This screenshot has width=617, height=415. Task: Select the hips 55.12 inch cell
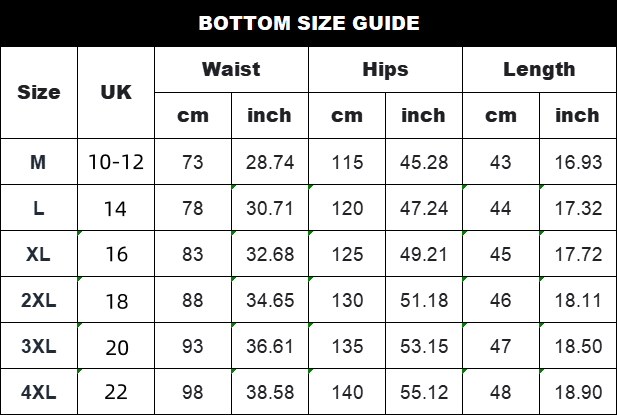coord(424,392)
